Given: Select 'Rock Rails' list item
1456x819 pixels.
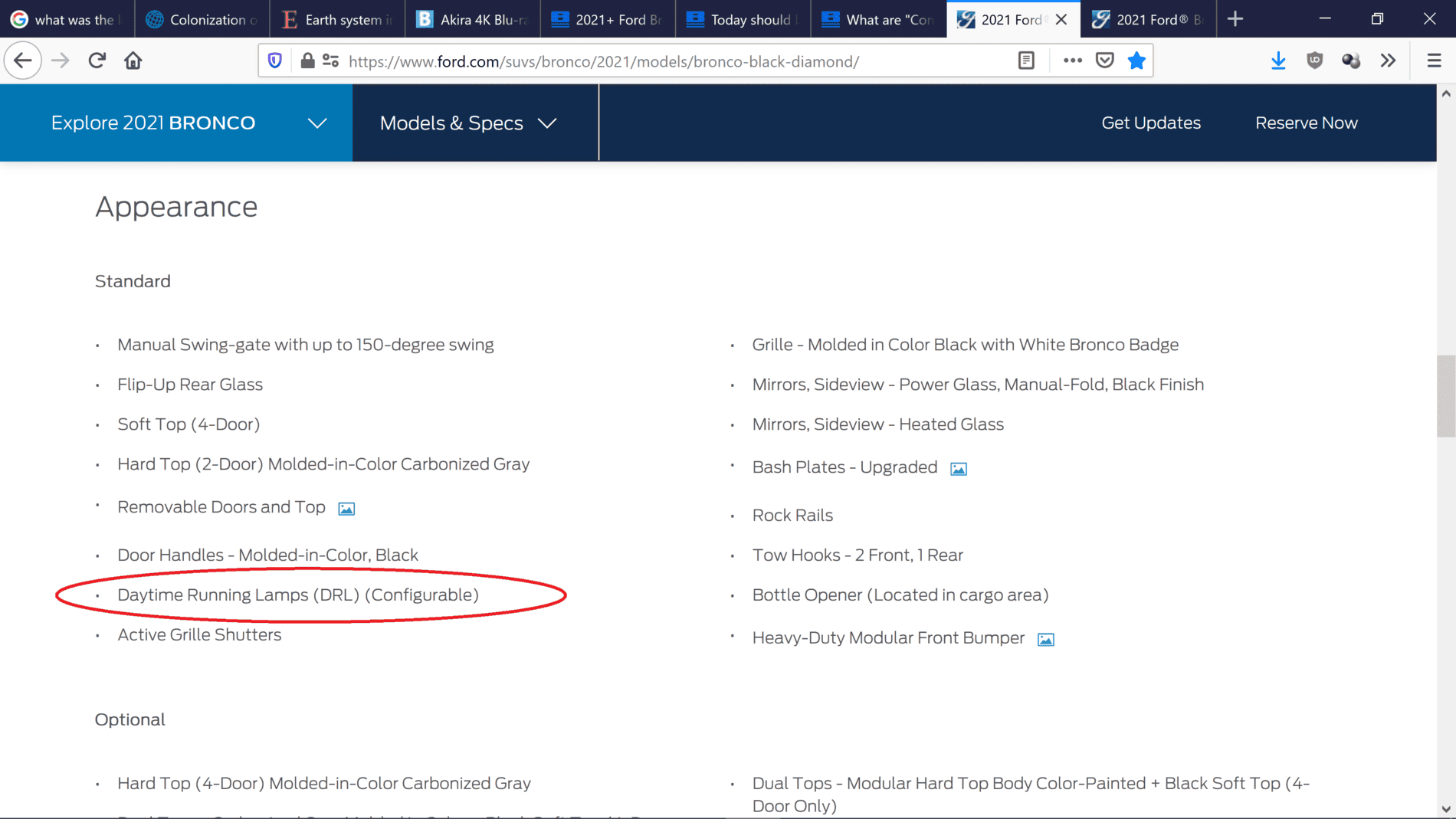Looking at the screenshot, I should pos(792,516).
